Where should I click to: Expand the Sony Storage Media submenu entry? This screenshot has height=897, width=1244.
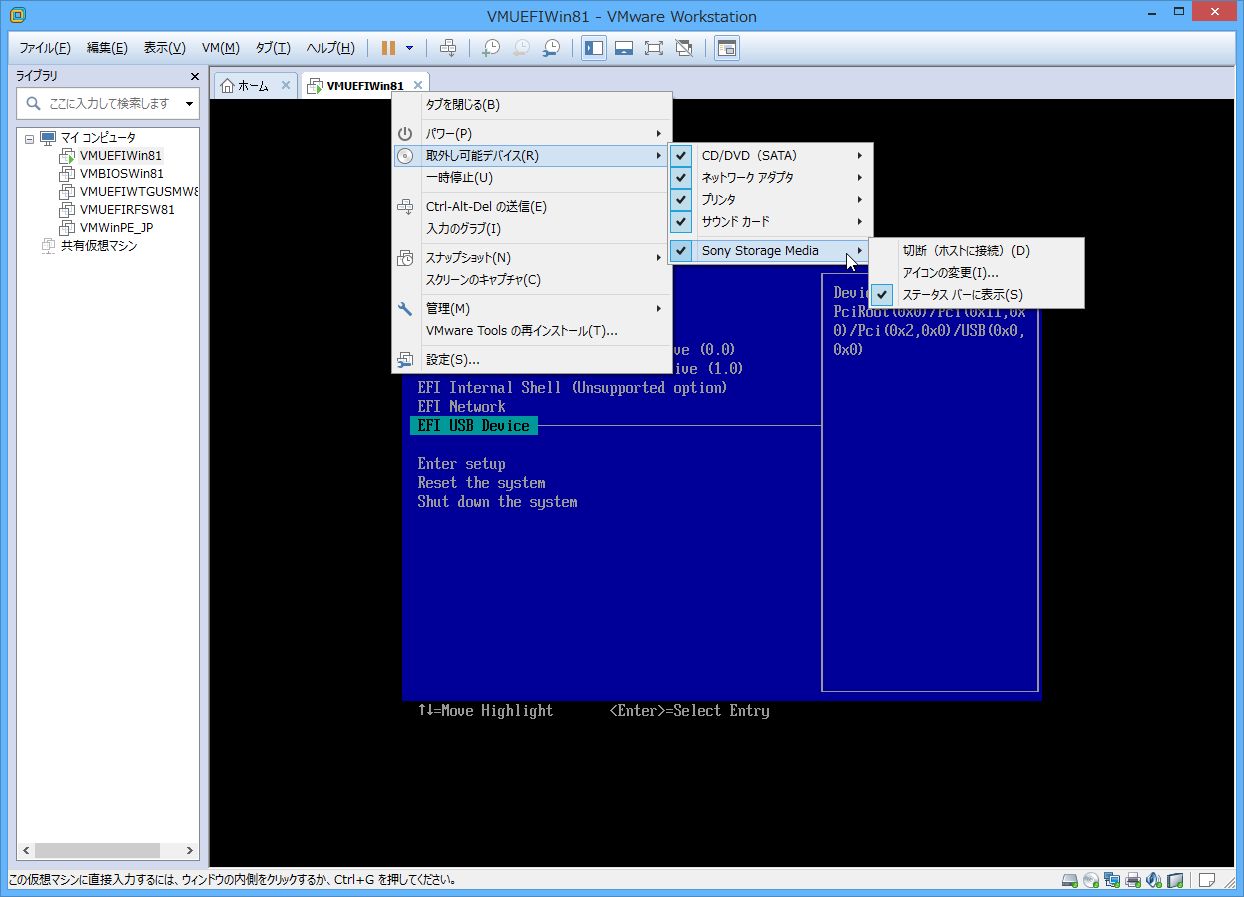771,251
